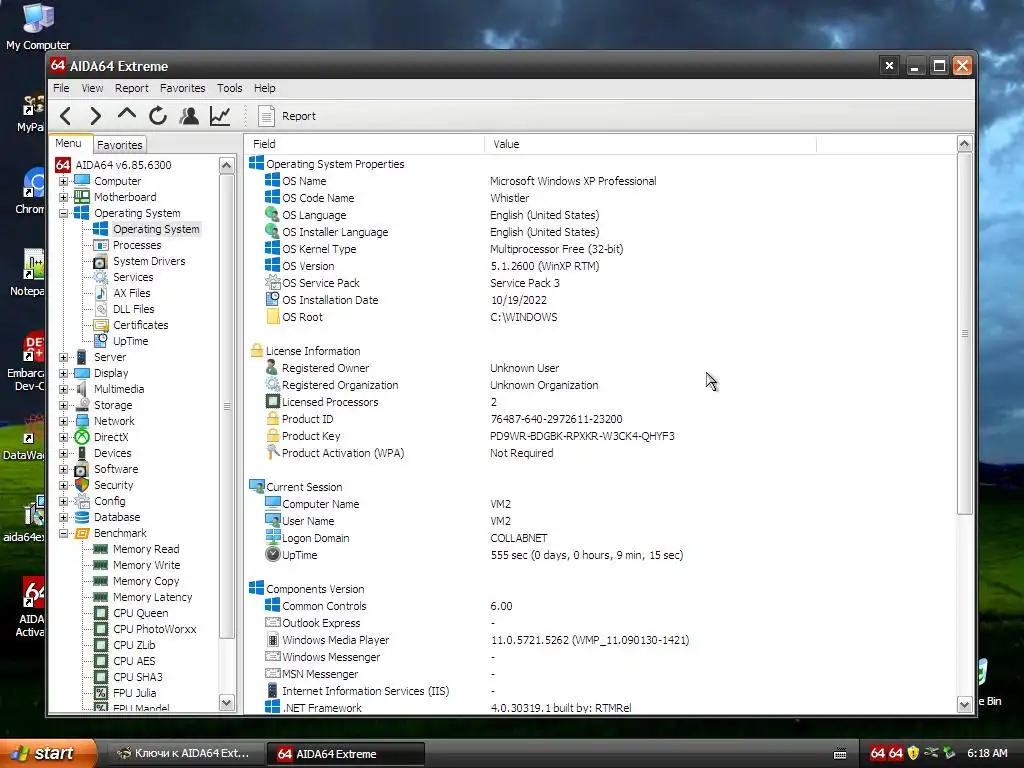The width and height of the screenshot is (1024, 768).
Task: Click the tree panel scroll-up arrow
Action: (227, 165)
